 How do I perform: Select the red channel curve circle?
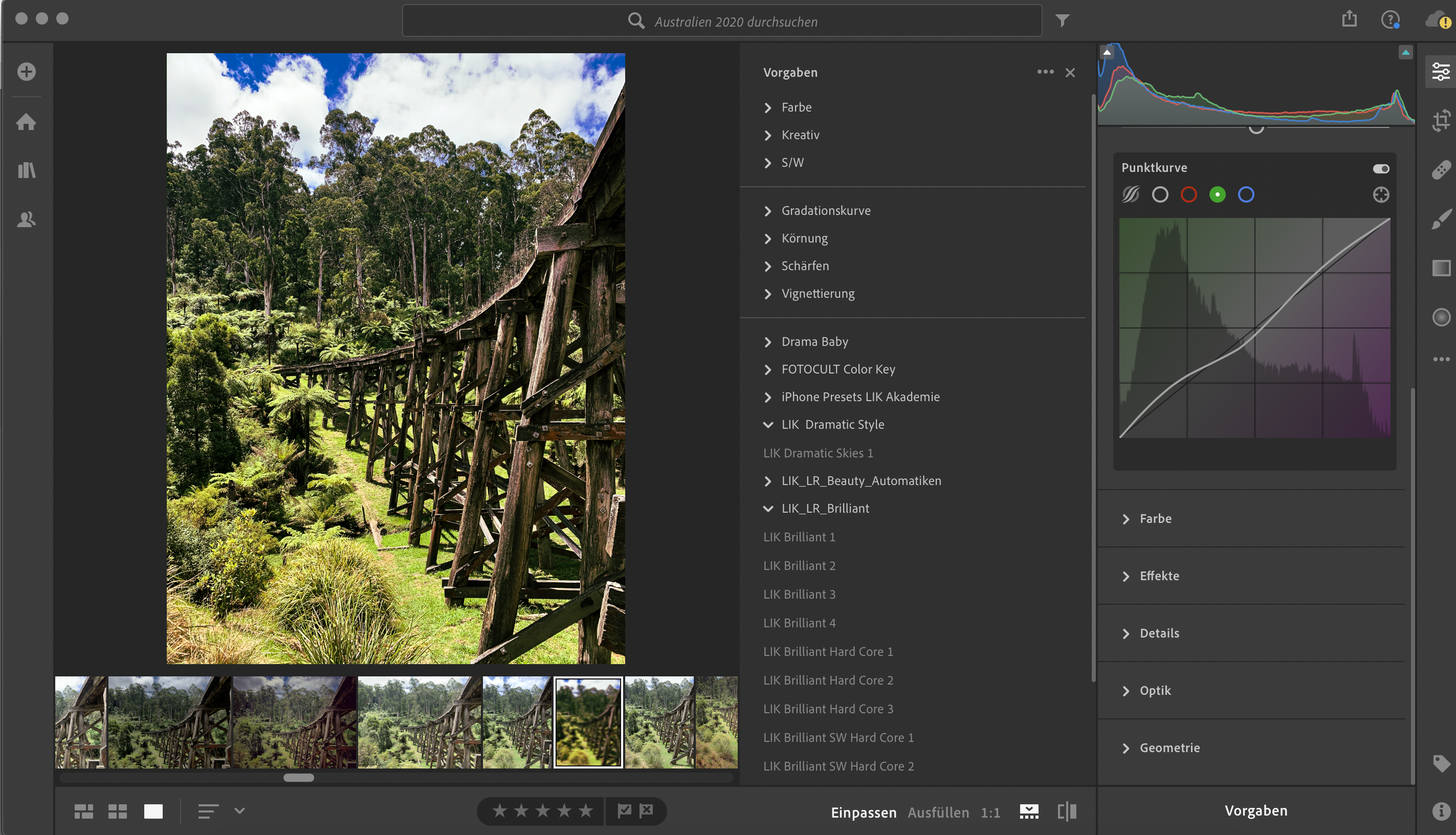(1188, 195)
